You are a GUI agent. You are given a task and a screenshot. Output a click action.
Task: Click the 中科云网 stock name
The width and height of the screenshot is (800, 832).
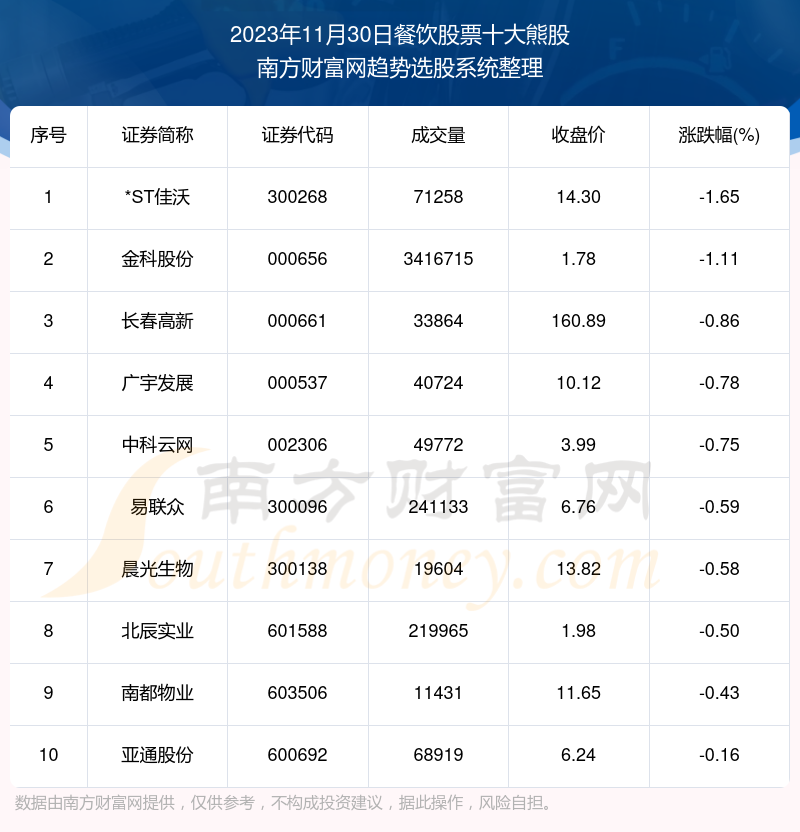[x=157, y=445]
